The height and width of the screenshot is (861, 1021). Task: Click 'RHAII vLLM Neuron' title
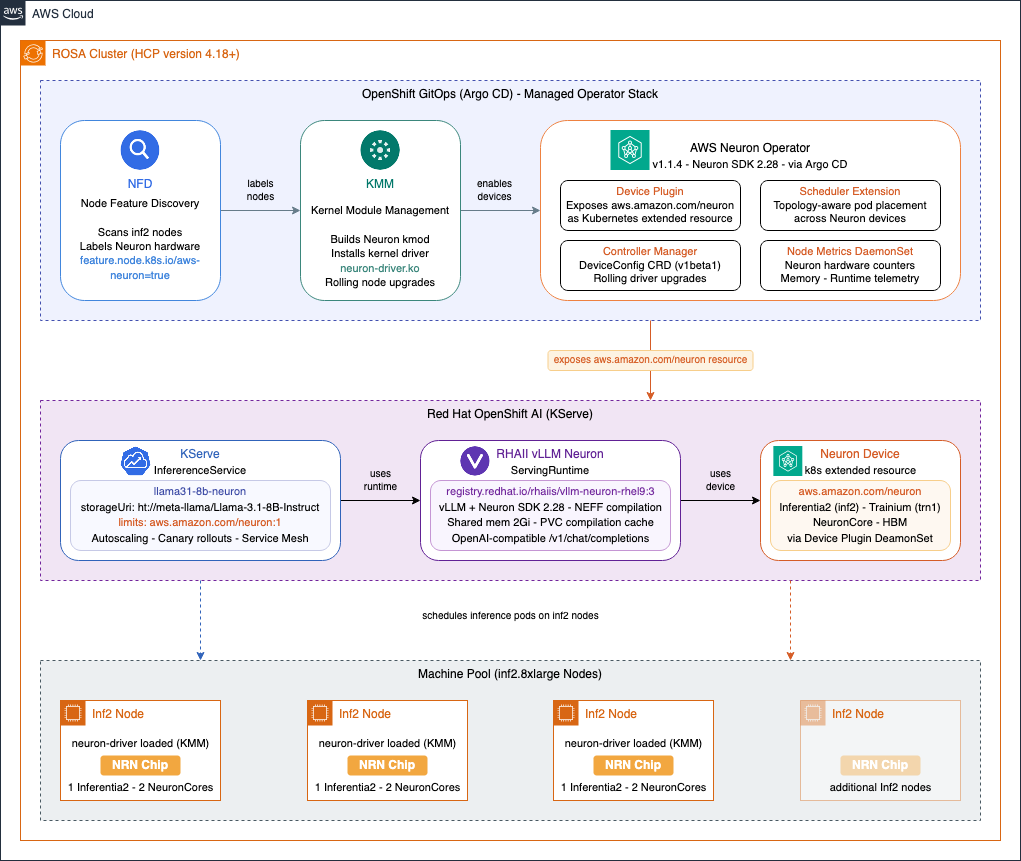[550, 454]
